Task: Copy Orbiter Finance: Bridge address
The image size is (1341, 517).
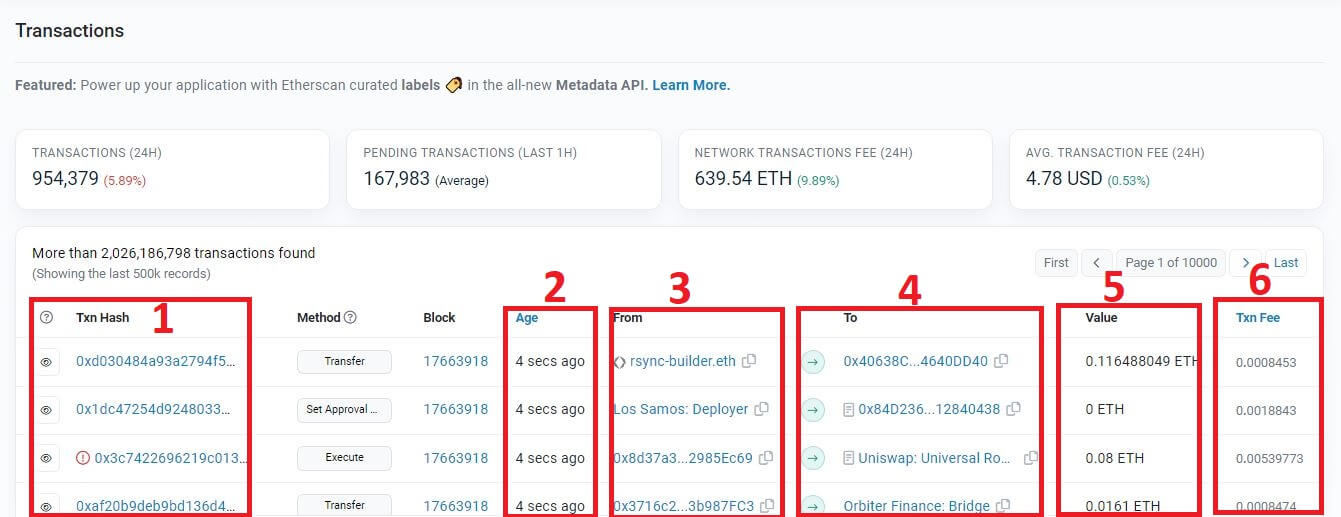Action: click(x=1003, y=506)
